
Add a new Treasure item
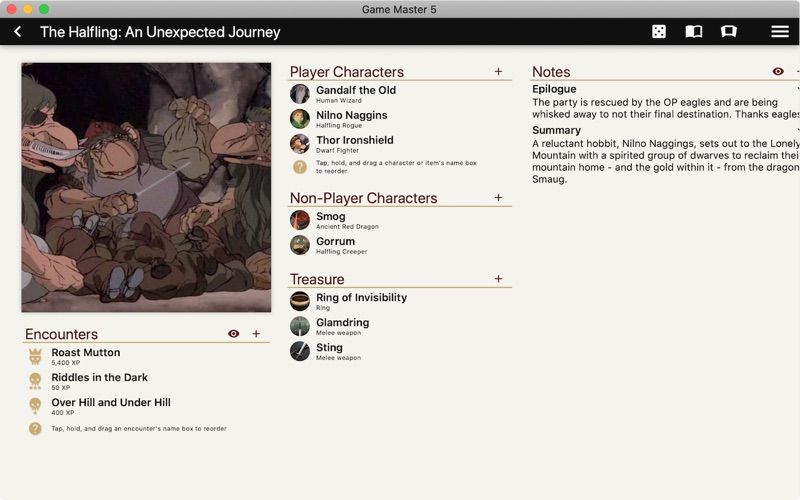(498, 279)
